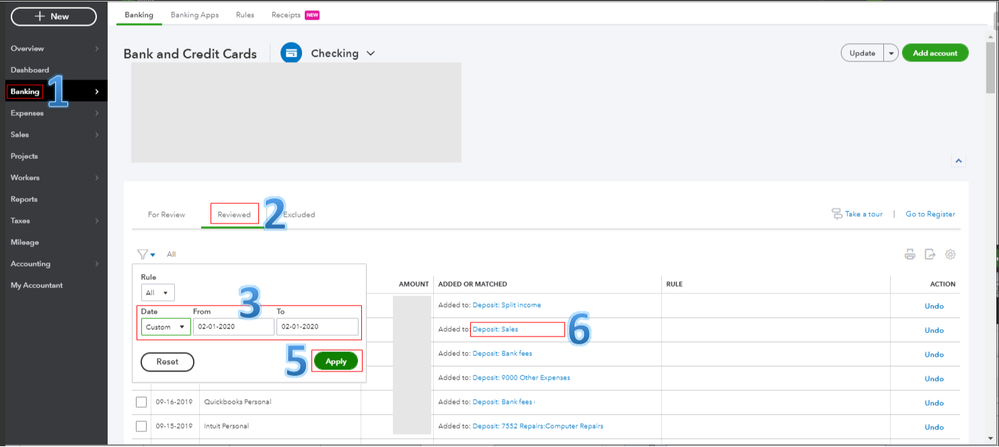Expand the Accounting sidebar submenu arrow
Image resolution: width=999 pixels, height=447 pixels.
tap(97, 264)
